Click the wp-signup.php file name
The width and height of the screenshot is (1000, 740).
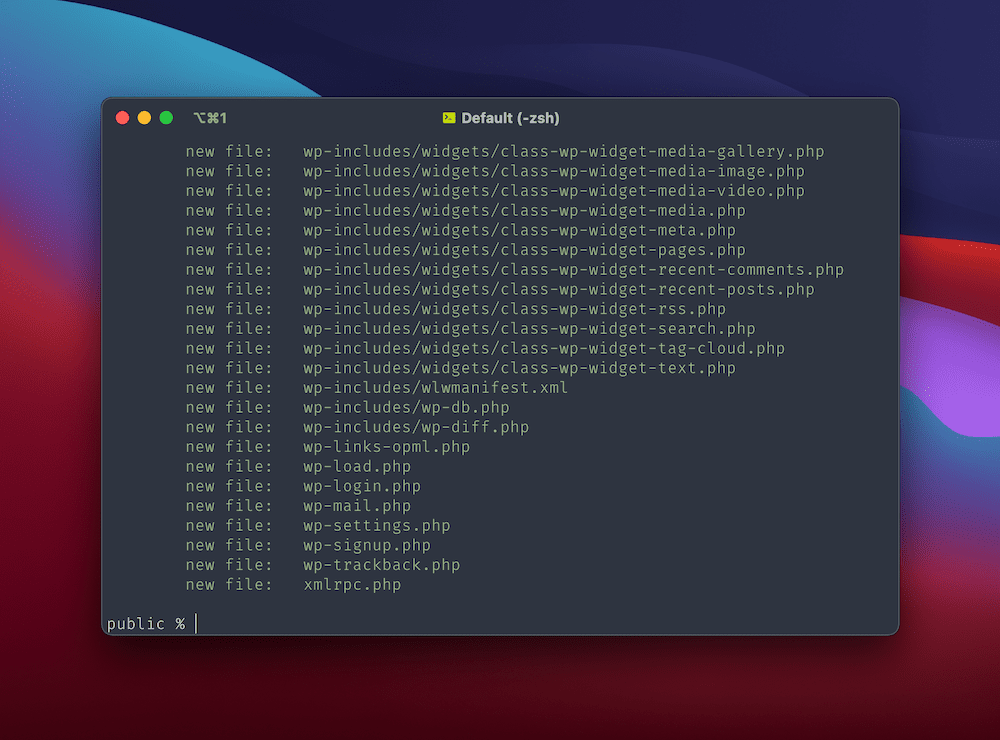[x=367, y=545]
